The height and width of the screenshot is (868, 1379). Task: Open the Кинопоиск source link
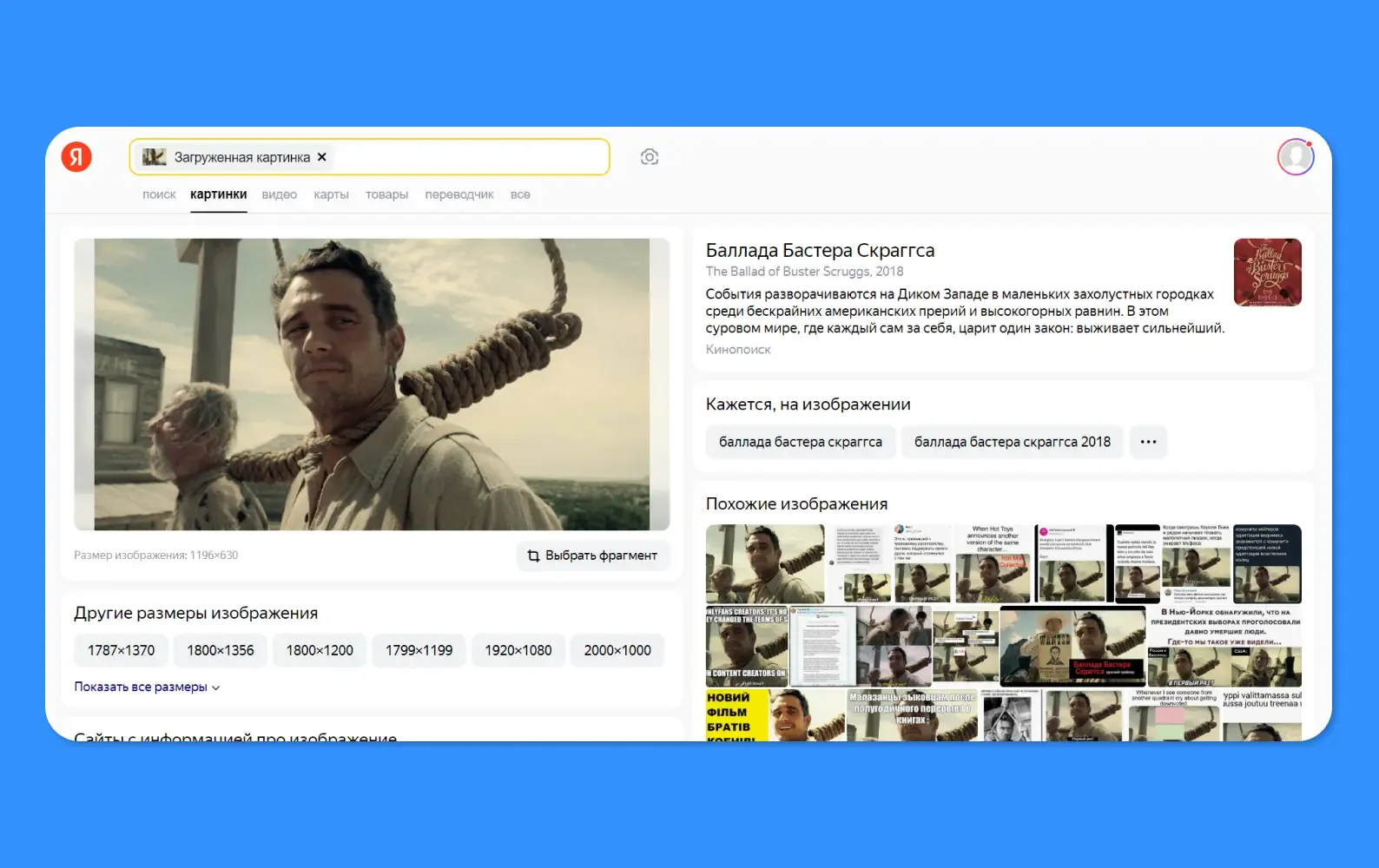(x=738, y=349)
